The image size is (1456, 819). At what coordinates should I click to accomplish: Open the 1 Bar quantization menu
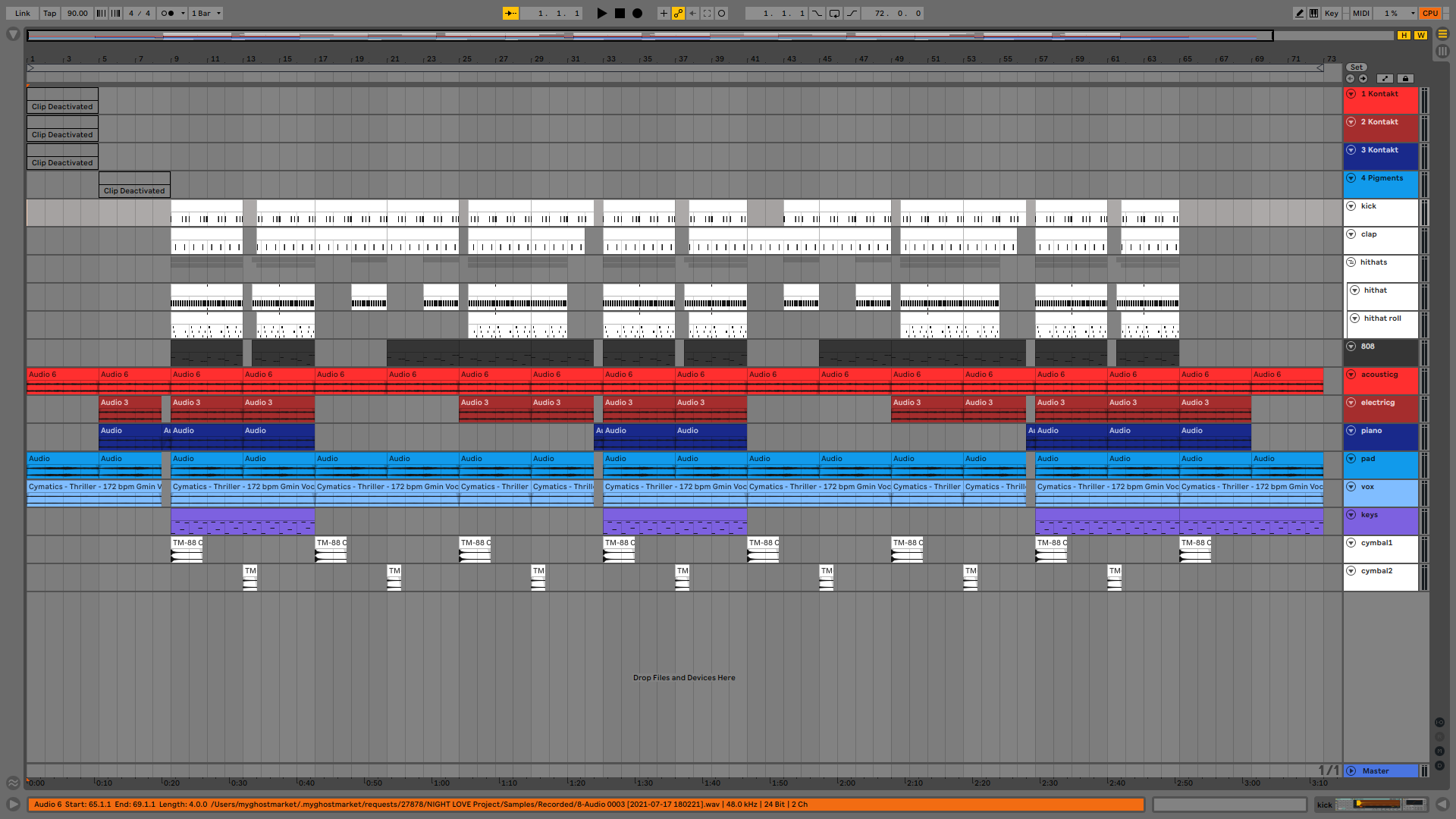point(206,13)
